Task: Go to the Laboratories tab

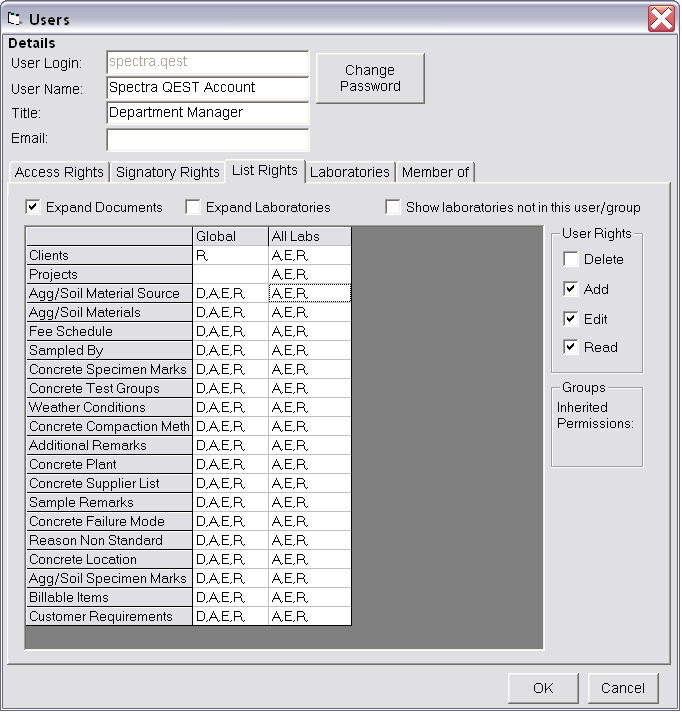Action: pyautogui.click(x=349, y=172)
